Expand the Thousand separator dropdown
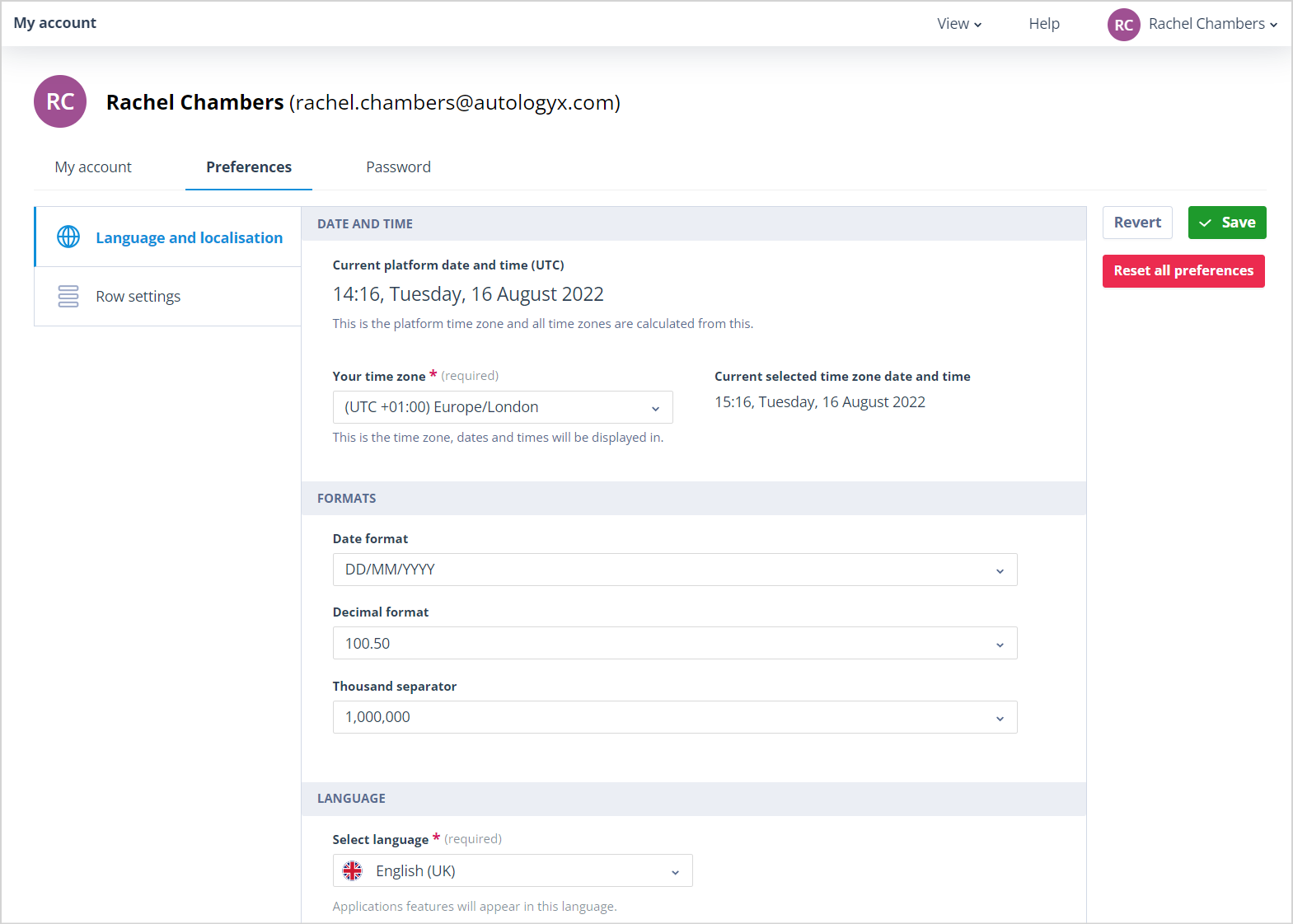This screenshot has width=1293, height=924. [x=675, y=717]
